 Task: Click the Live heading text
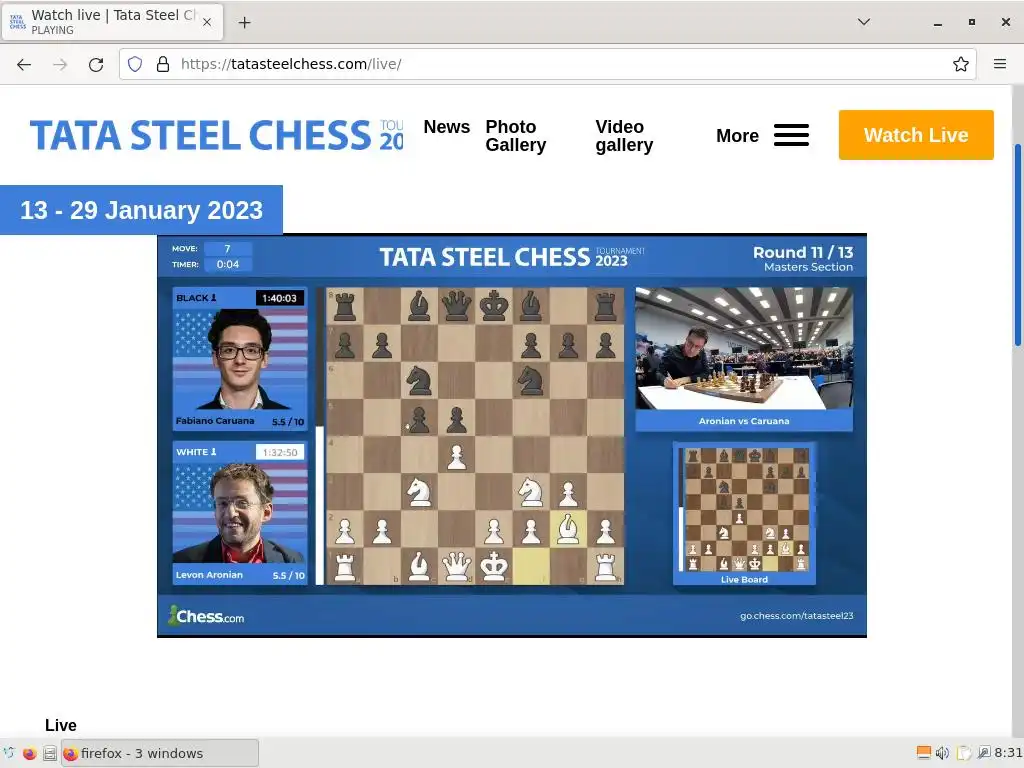click(61, 726)
